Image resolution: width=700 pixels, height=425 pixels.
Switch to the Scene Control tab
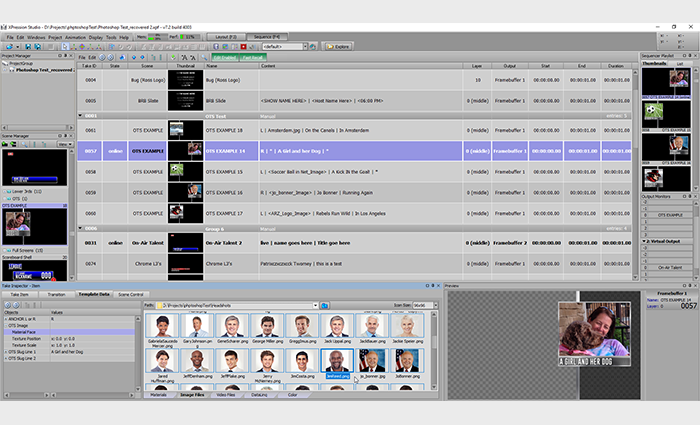[x=129, y=295]
